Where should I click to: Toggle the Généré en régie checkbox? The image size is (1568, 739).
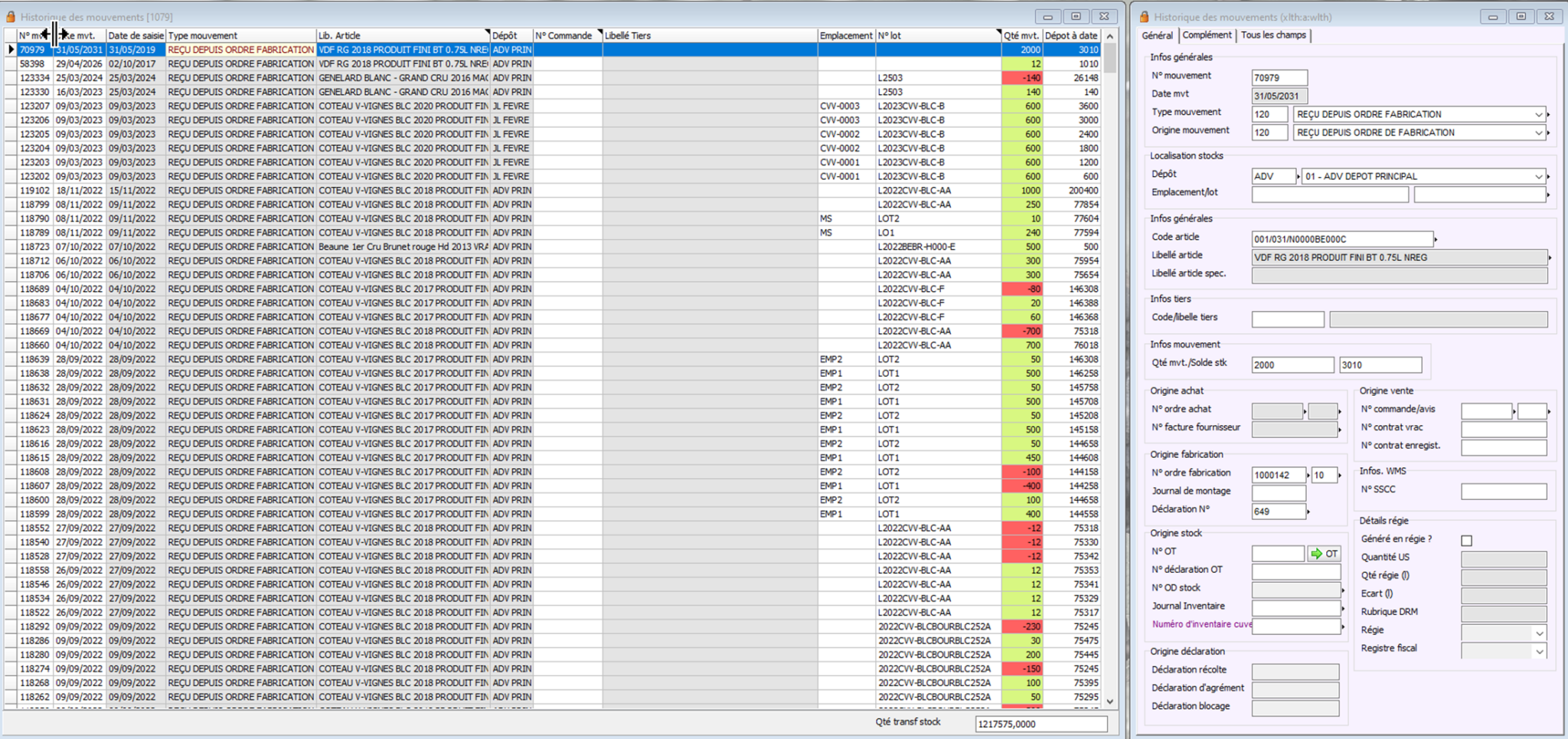[1466, 541]
